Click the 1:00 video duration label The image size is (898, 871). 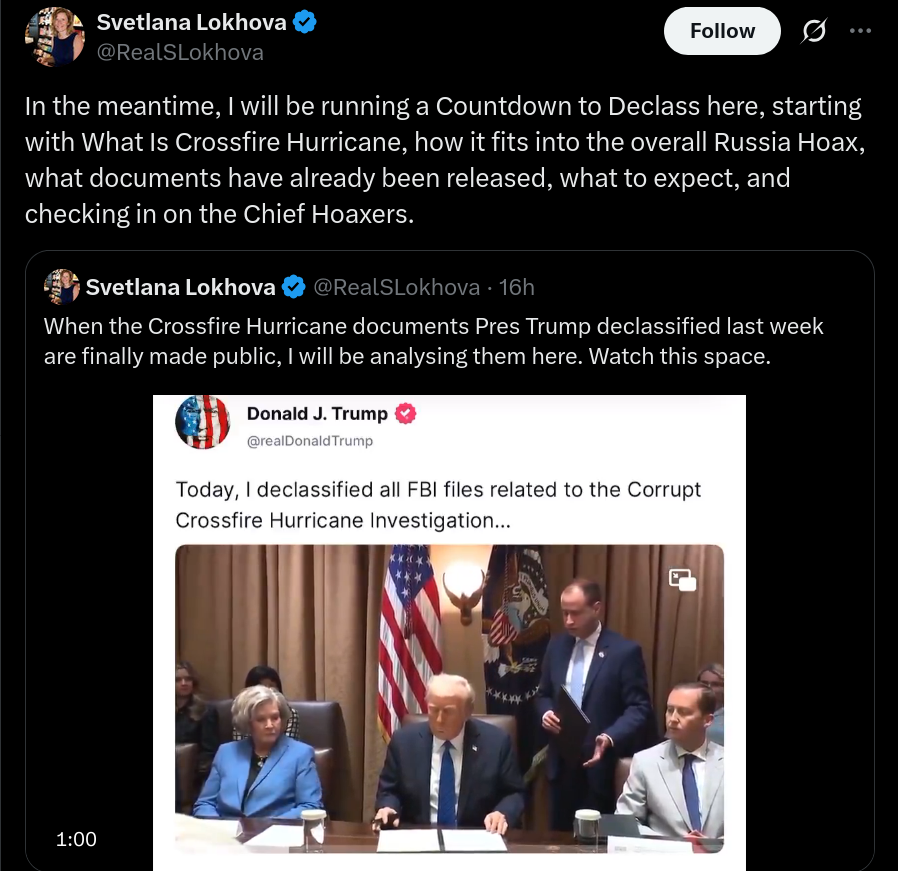tap(76, 839)
